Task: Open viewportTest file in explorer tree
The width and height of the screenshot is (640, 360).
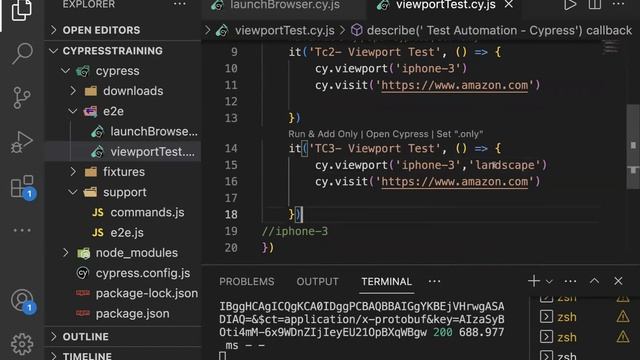Action: tap(122, 152)
